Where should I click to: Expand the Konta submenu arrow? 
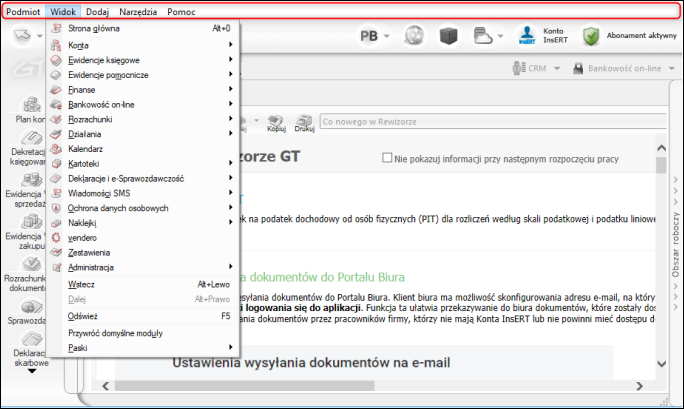click(230, 44)
